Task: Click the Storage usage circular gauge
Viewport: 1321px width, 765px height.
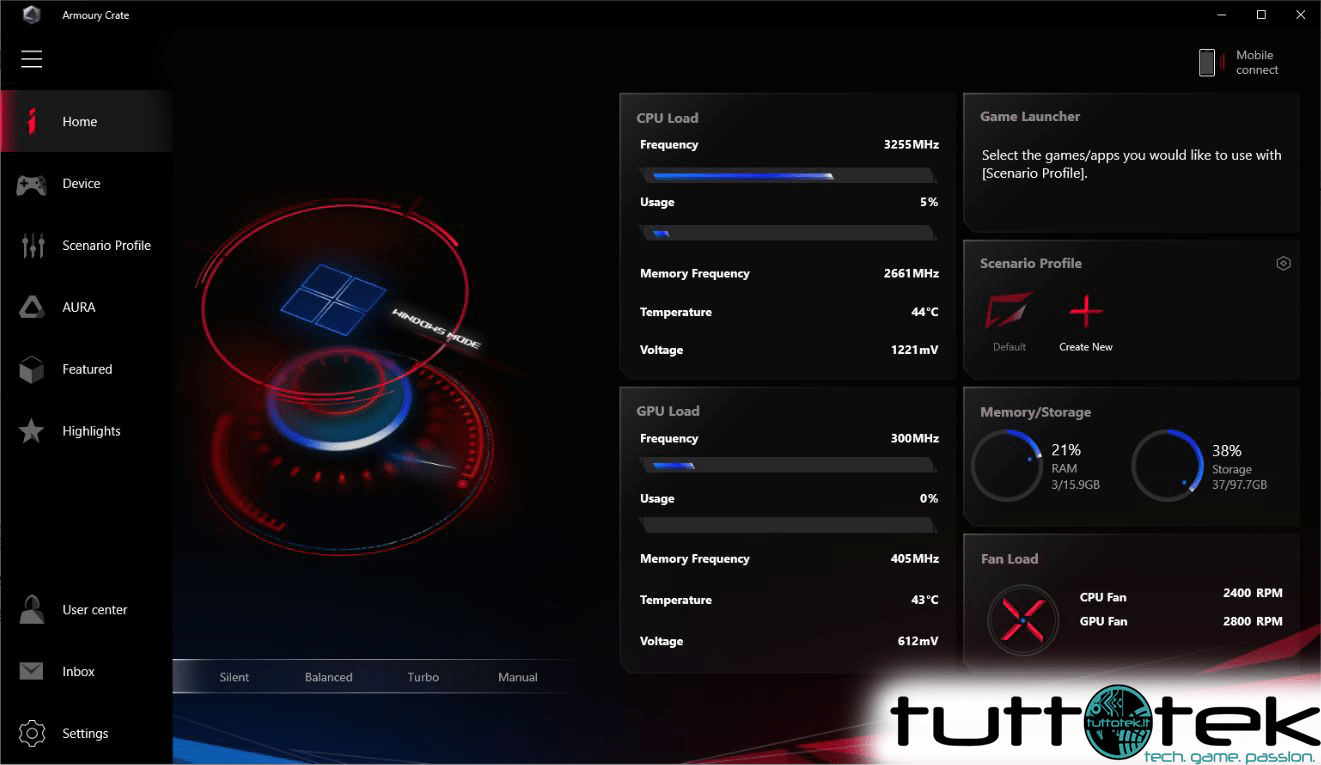Action: 1167,466
